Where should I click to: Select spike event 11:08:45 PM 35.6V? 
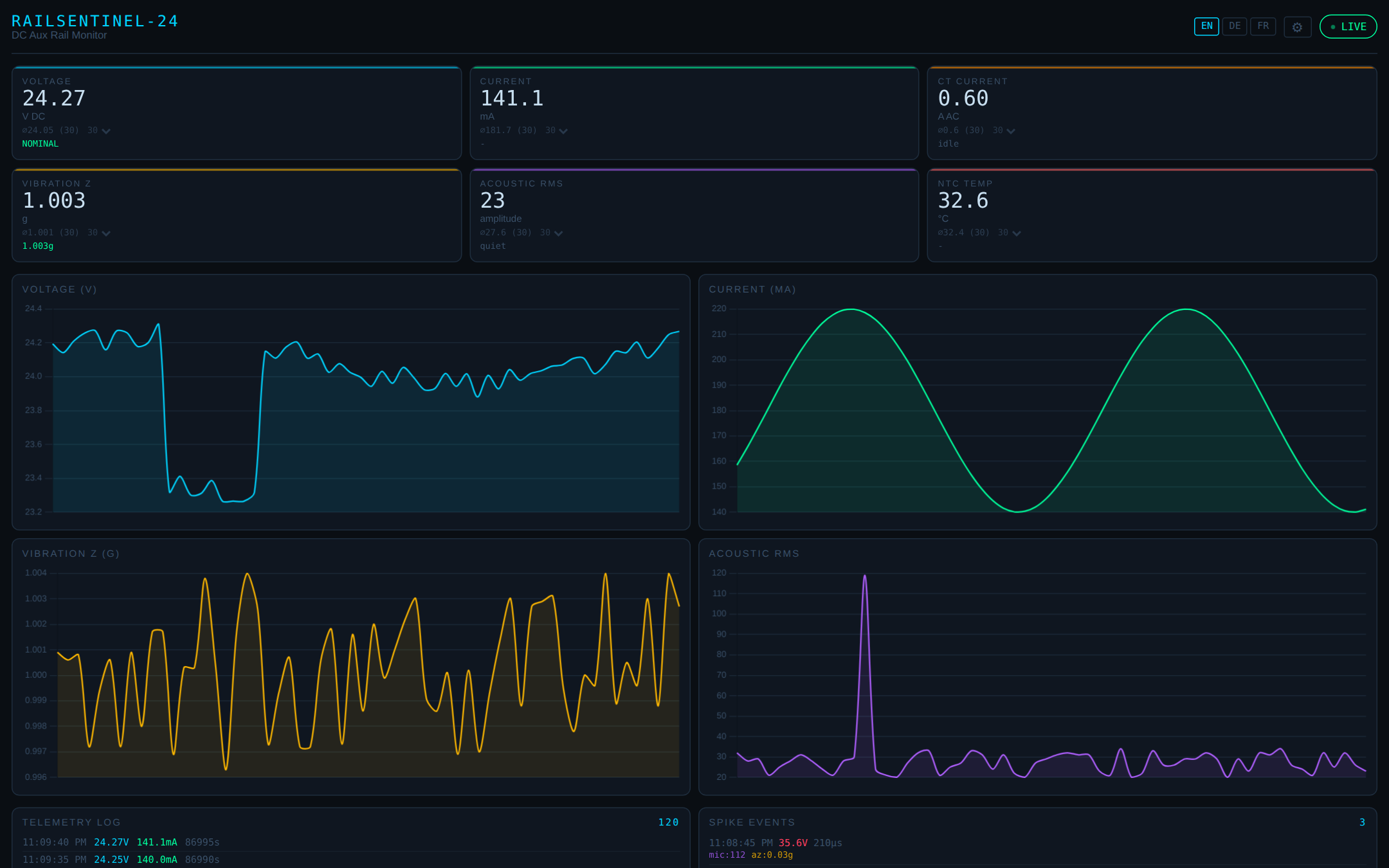point(1038,849)
